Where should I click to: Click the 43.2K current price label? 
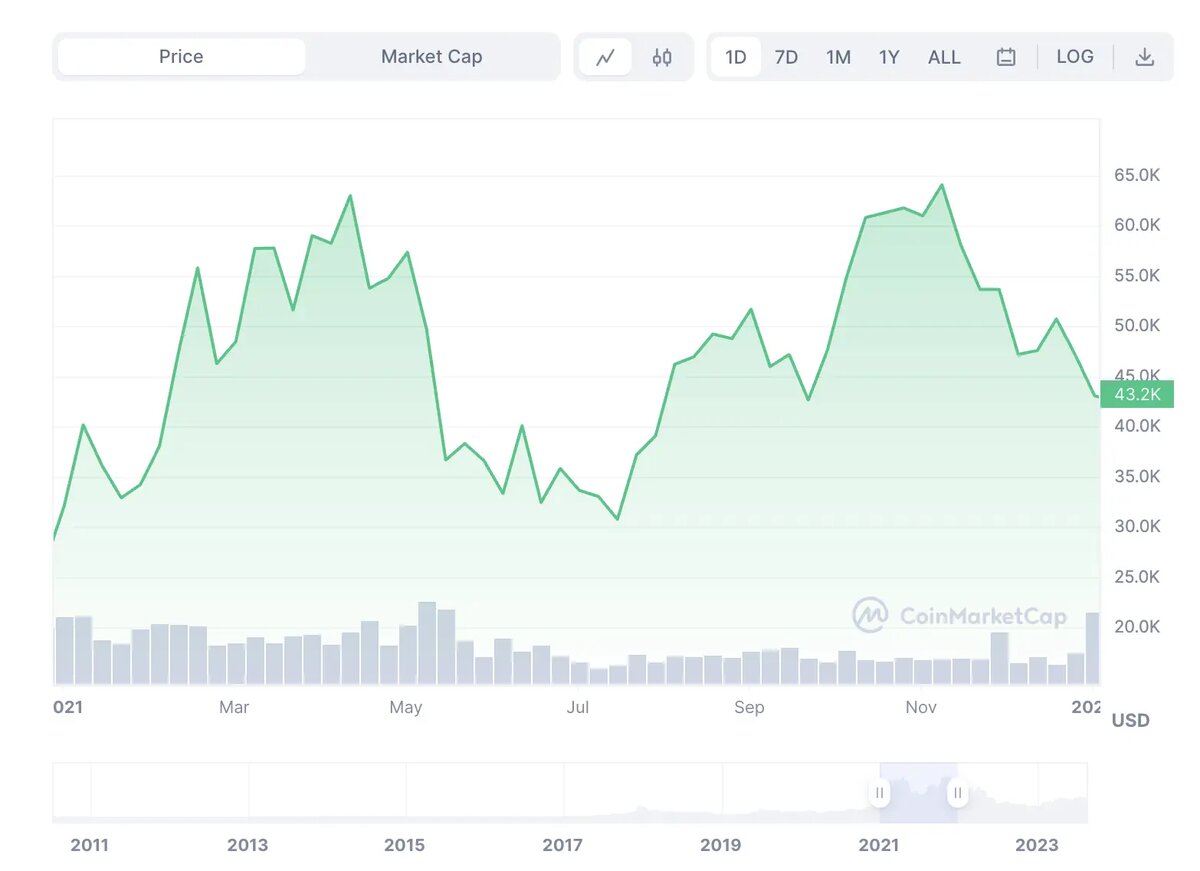pyautogui.click(x=1137, y=394)
